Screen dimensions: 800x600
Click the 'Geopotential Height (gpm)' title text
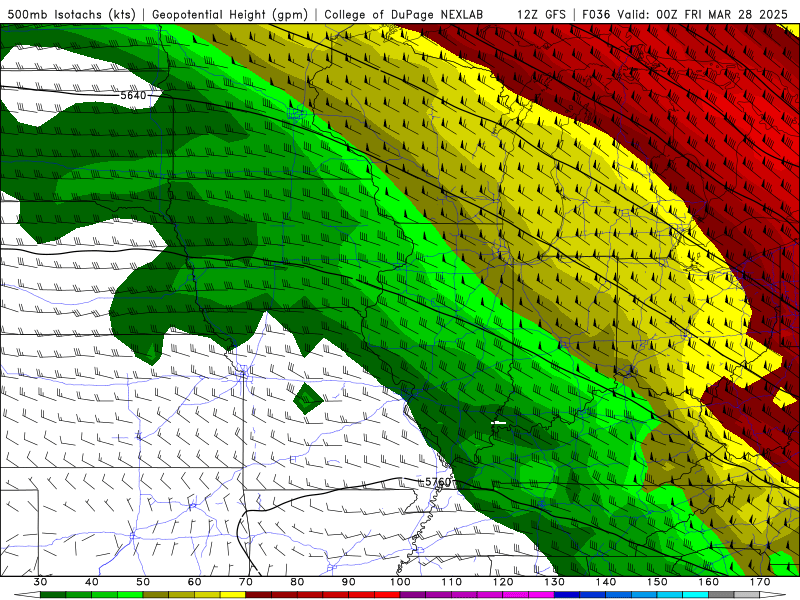point(230,14)
